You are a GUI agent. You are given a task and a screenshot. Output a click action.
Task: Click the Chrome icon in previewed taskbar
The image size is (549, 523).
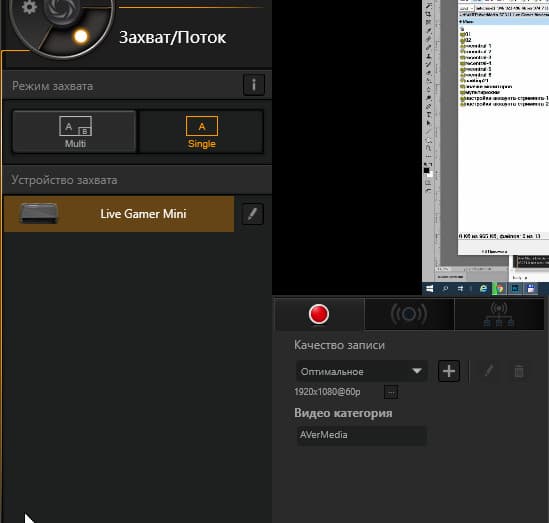coord(500,289)
